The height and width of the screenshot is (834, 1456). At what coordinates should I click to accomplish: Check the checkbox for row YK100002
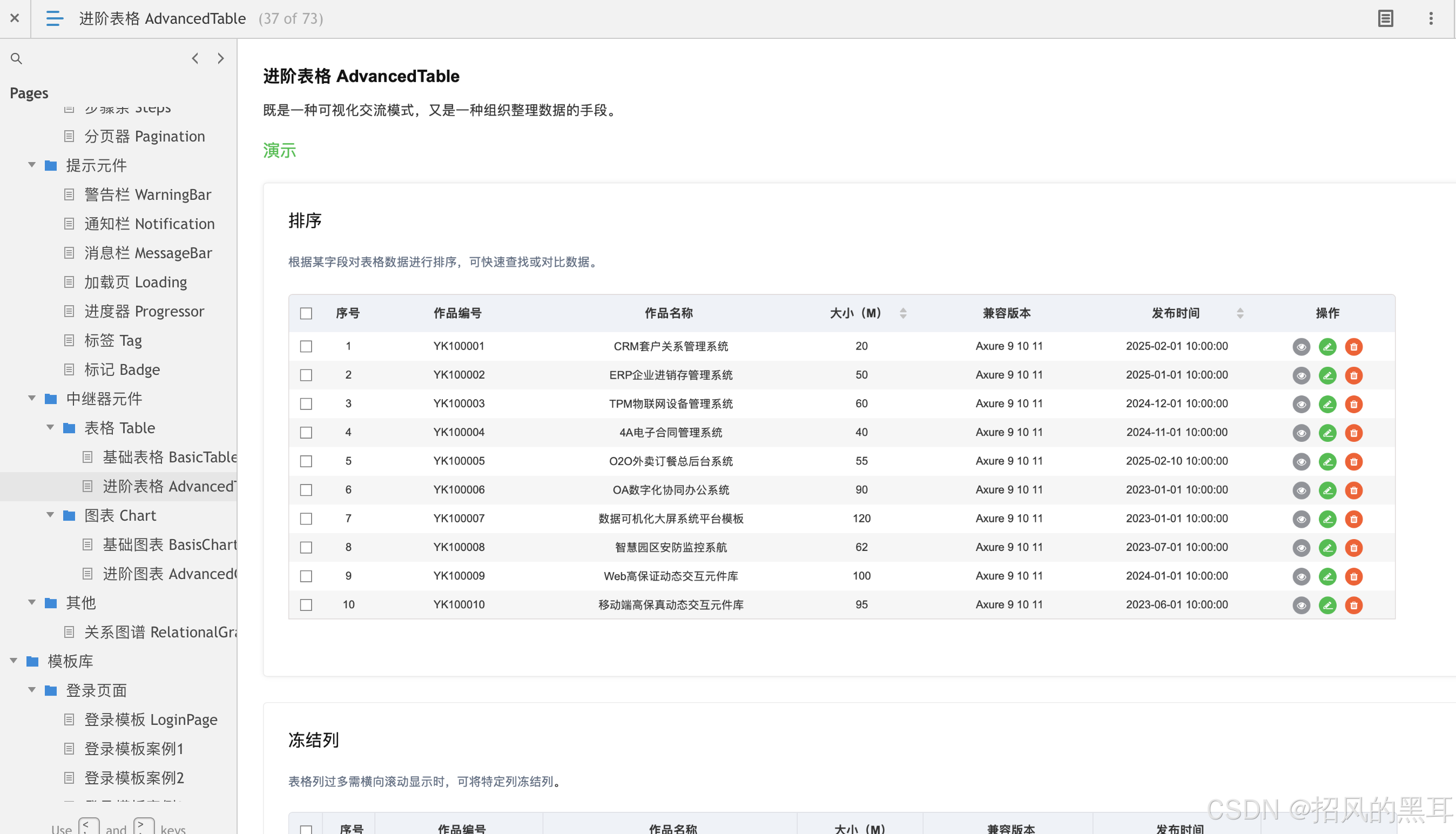(306, 375)
